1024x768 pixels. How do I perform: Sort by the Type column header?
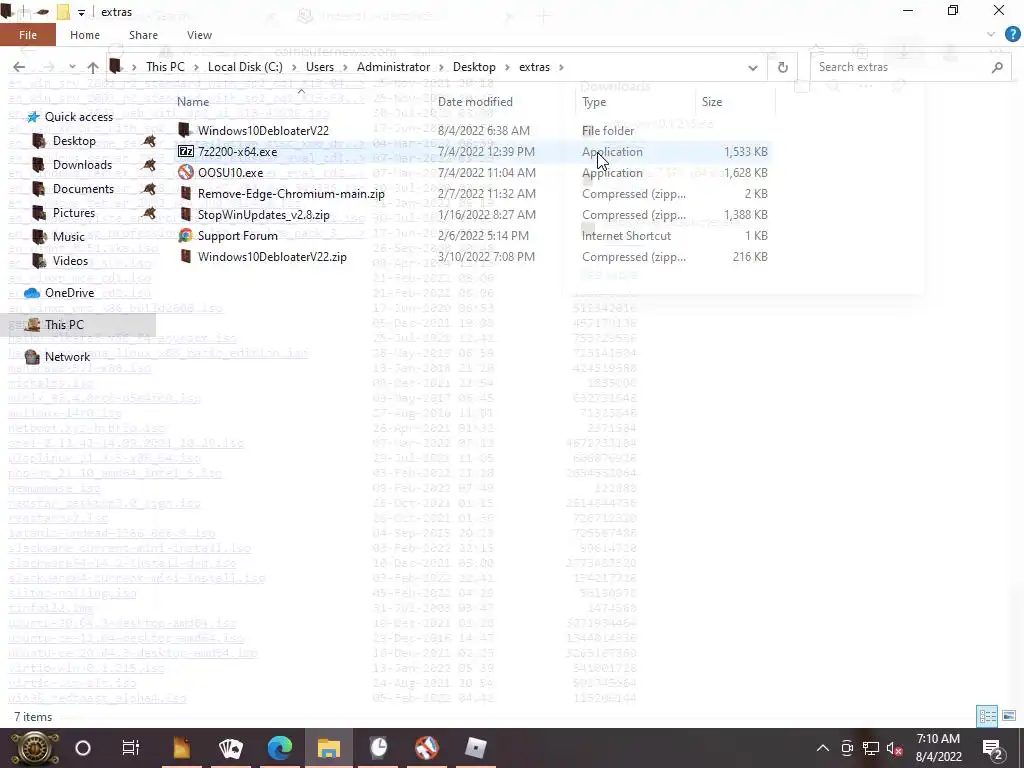[594, 102]
